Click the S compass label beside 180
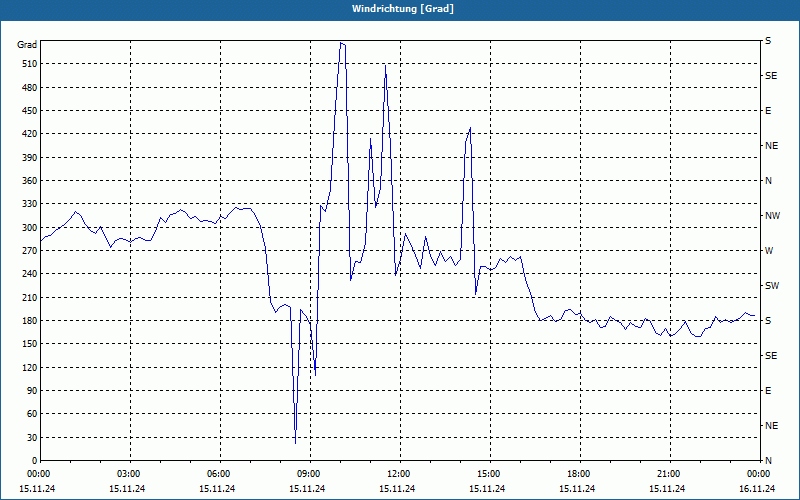This screenshot has height=500, width=800. (768, 320)
